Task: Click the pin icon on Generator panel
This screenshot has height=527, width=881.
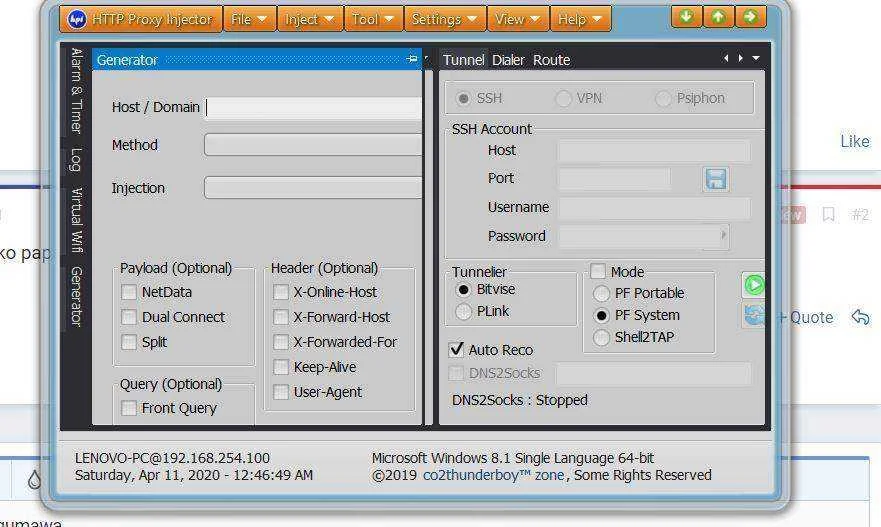Action: [x=412, y=59]
